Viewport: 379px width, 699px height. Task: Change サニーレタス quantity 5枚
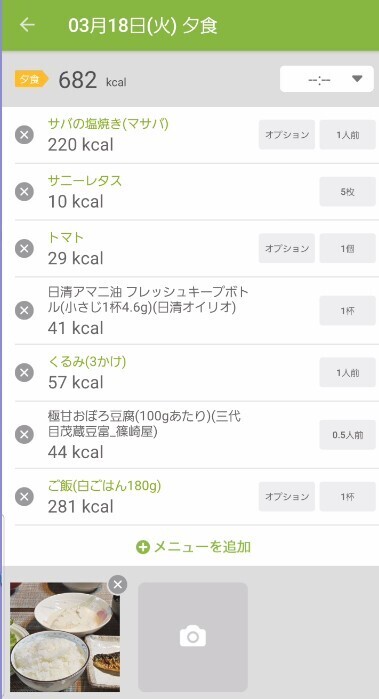click(347, 192)
